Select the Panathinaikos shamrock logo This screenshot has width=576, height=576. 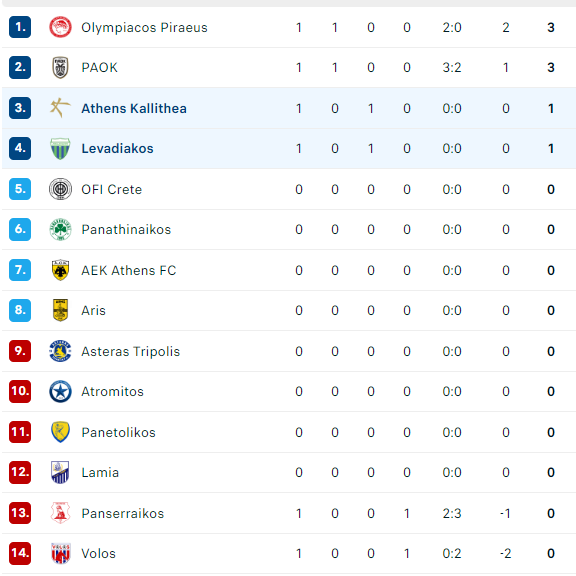60,229
